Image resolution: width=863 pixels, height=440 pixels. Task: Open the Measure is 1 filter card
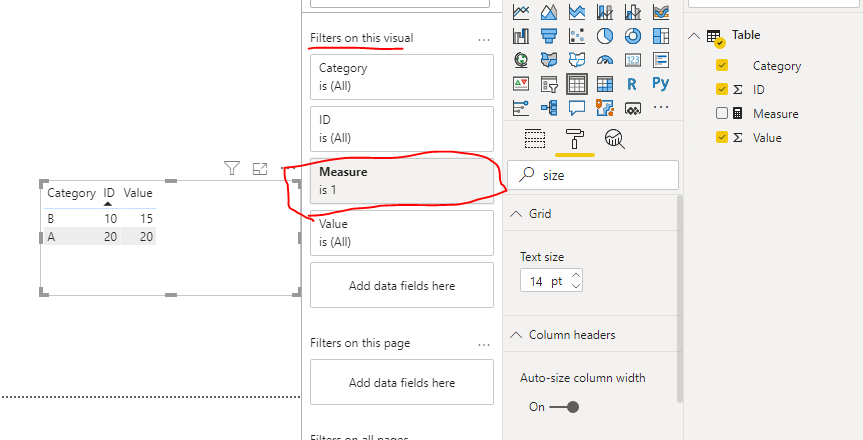pyautogui.click(x=402, y=181)
